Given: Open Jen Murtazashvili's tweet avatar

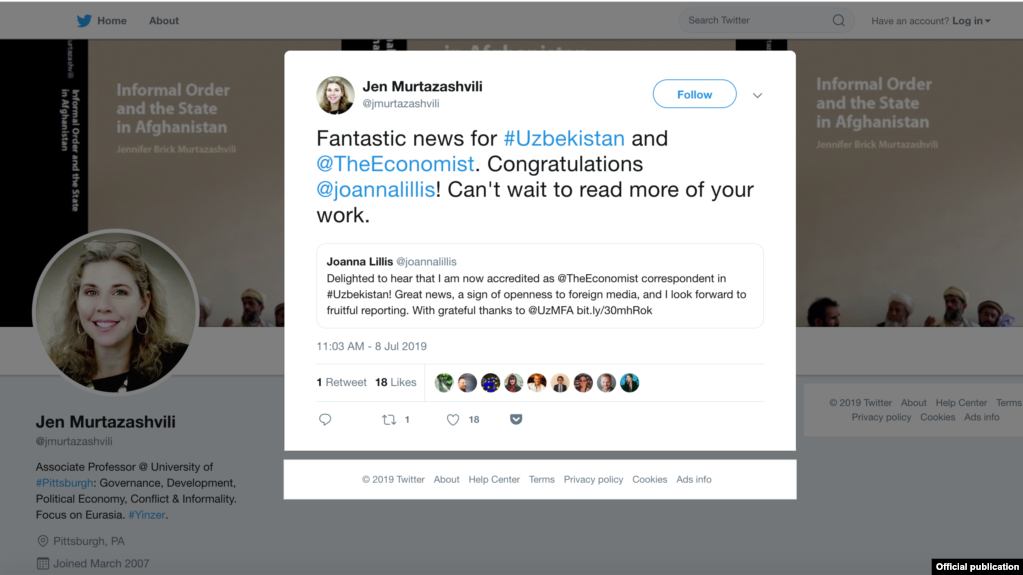Looking at the screenshot, I should point(335,95).
